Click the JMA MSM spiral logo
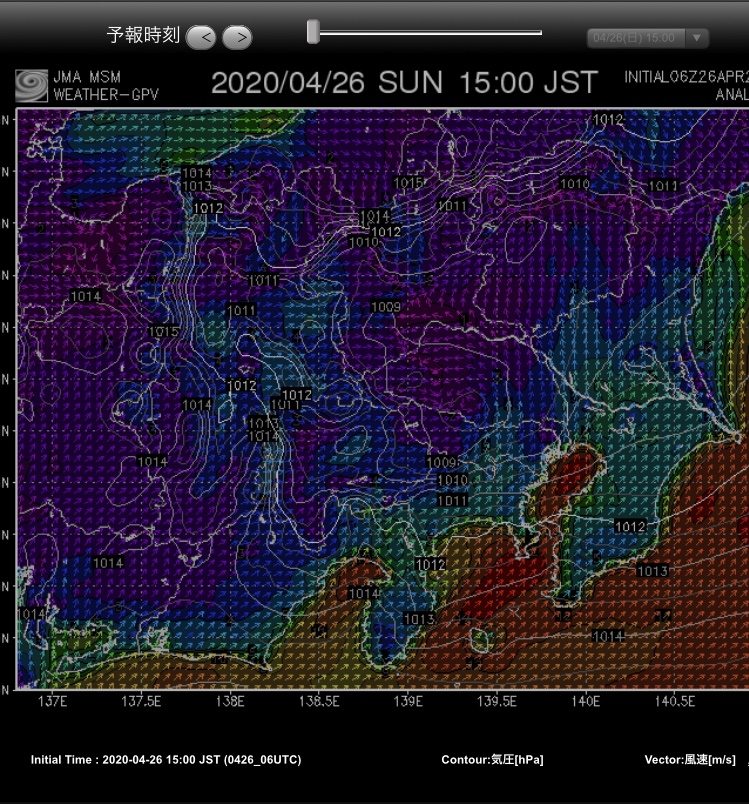 point(31,85)
